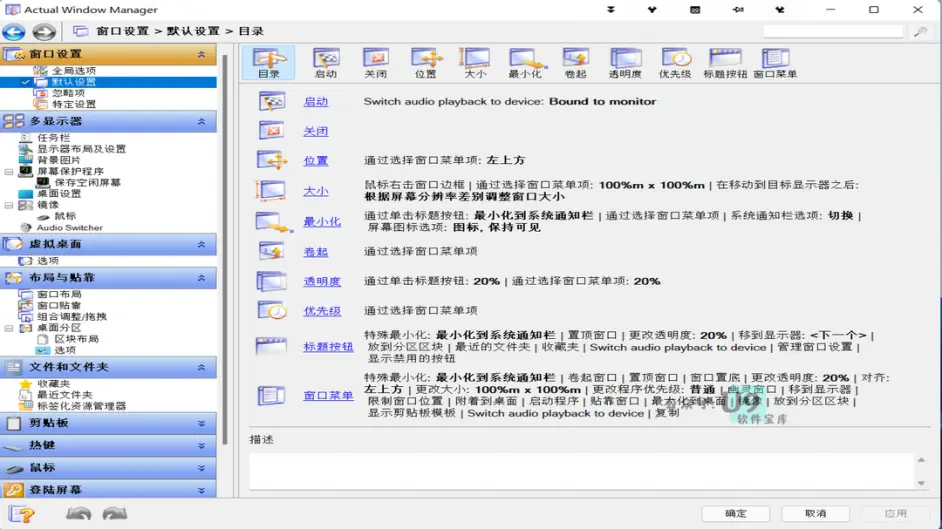Click the icon beside the 卷起 link

272,251
